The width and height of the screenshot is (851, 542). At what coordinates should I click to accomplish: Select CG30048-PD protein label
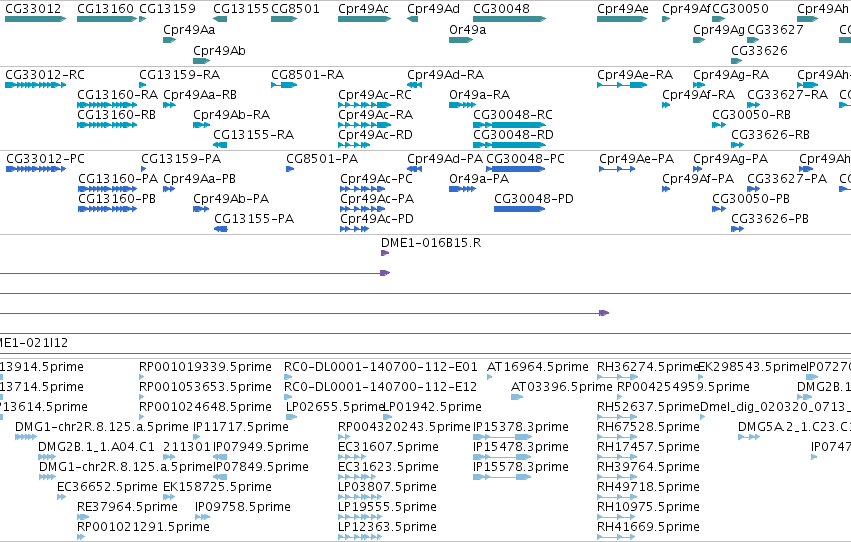[534, 199]
